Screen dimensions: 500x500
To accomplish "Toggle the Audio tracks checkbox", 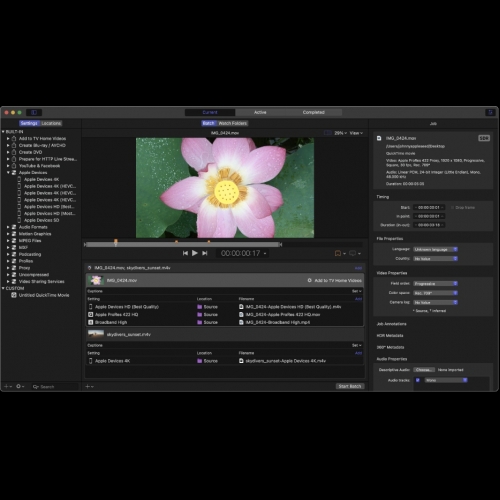I will click(x=418, y=380).
